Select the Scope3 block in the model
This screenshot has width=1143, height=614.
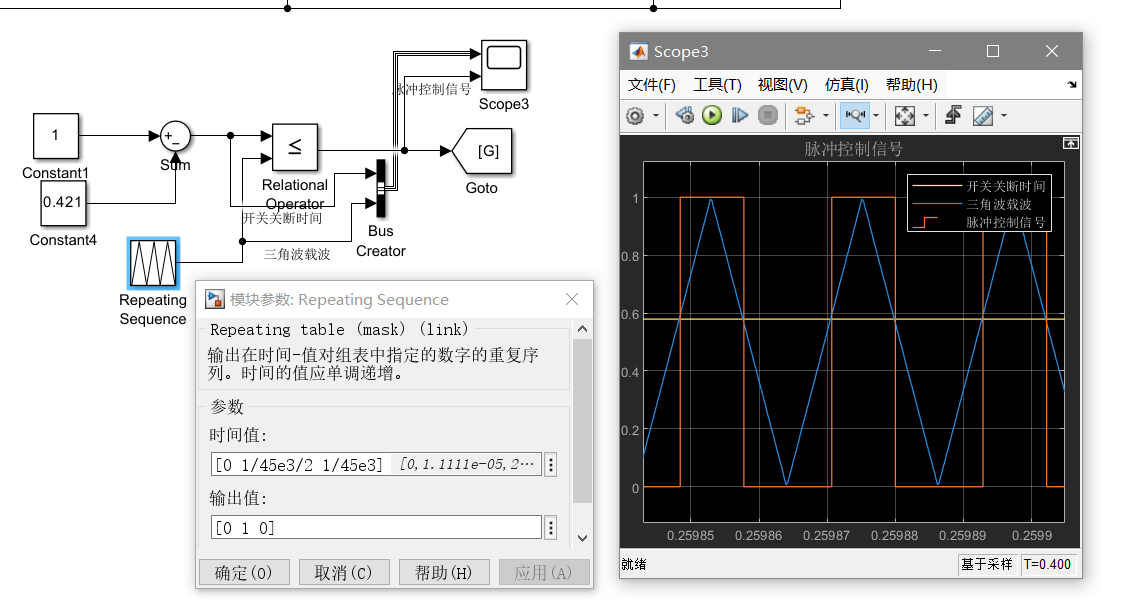pos(504,66)
